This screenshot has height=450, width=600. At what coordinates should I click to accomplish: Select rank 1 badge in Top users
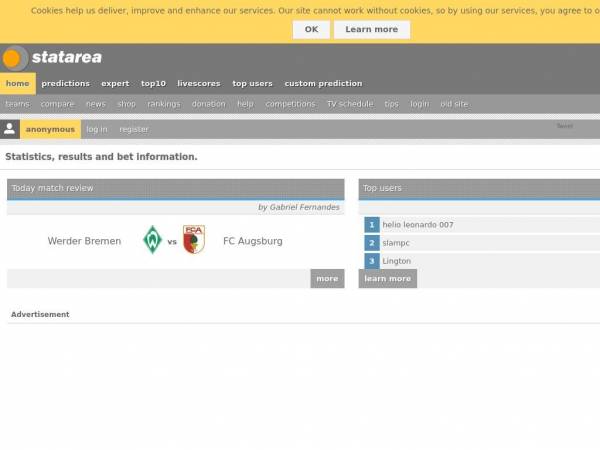(372, 225)
